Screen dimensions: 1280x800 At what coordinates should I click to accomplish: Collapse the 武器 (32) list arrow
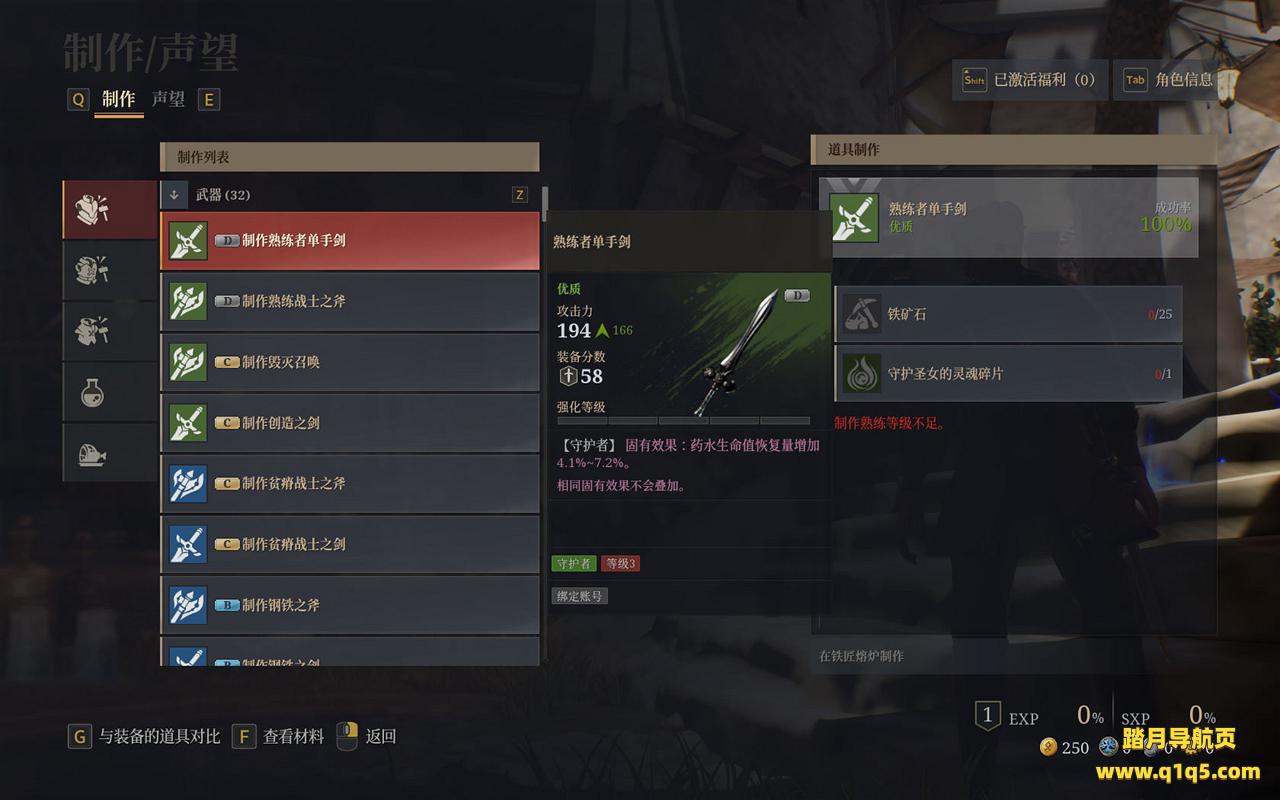coord(174,195)
